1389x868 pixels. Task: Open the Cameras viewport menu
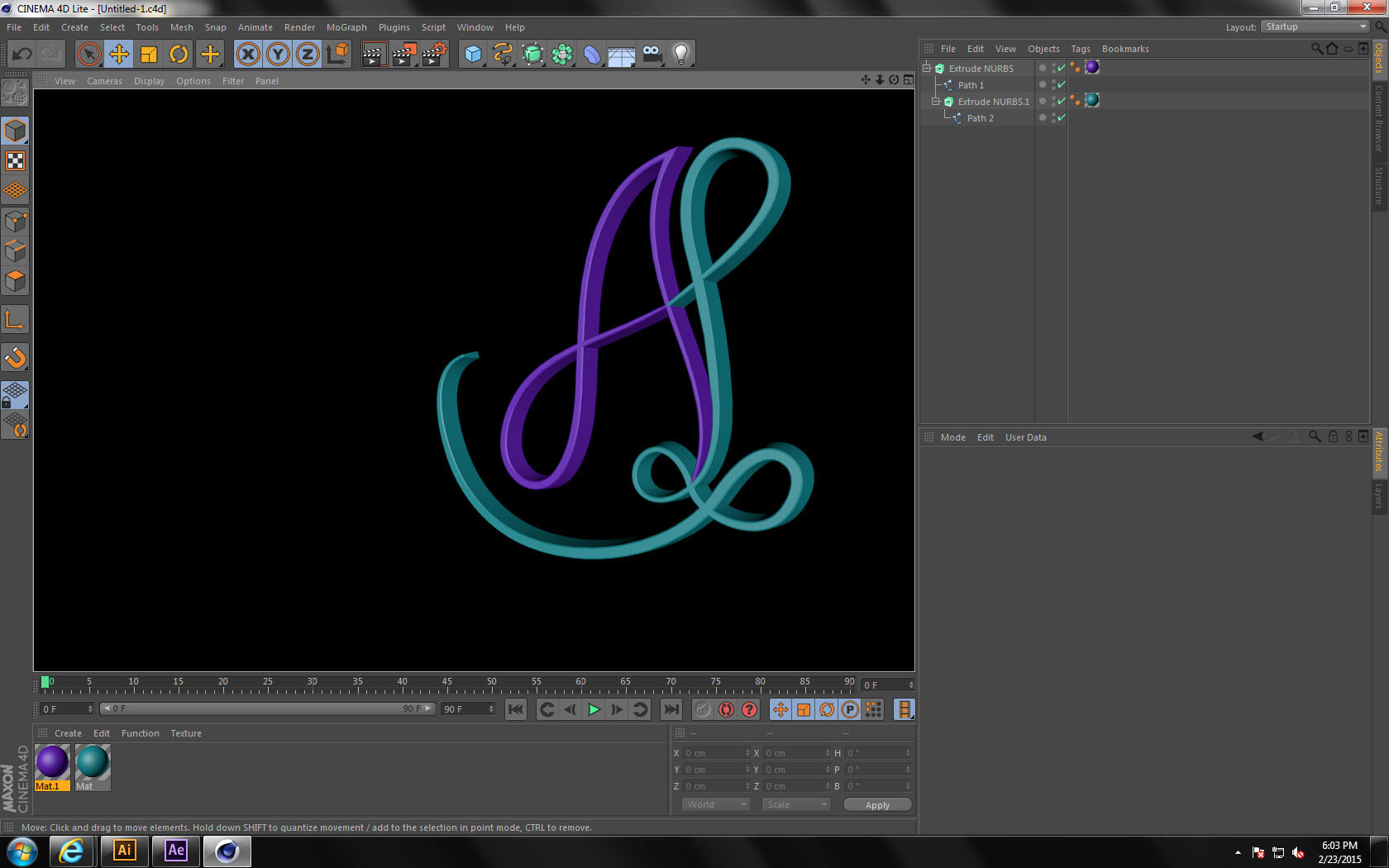[104, 81]
